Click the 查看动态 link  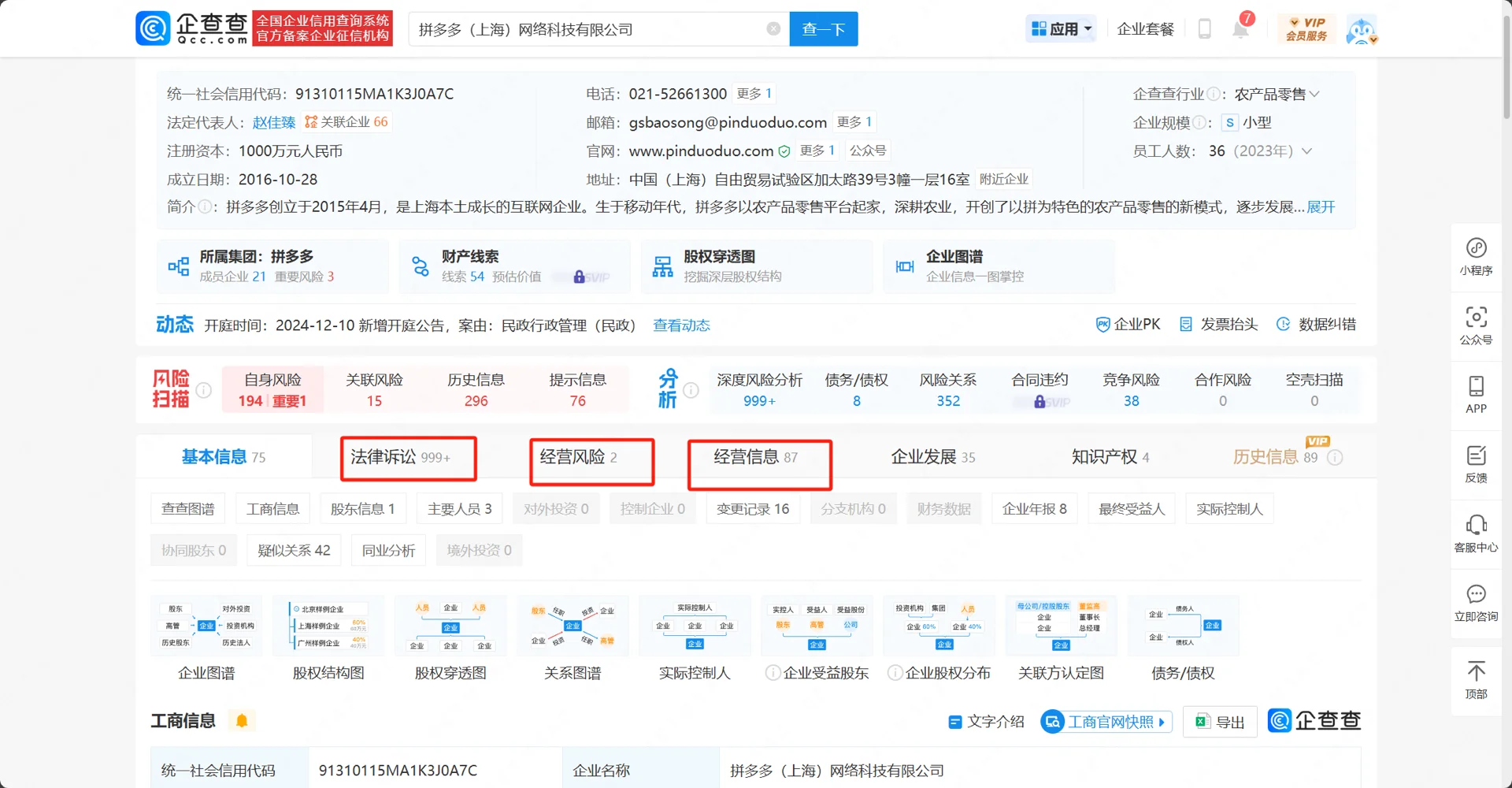pyautogui.click(x=681, y=325)
